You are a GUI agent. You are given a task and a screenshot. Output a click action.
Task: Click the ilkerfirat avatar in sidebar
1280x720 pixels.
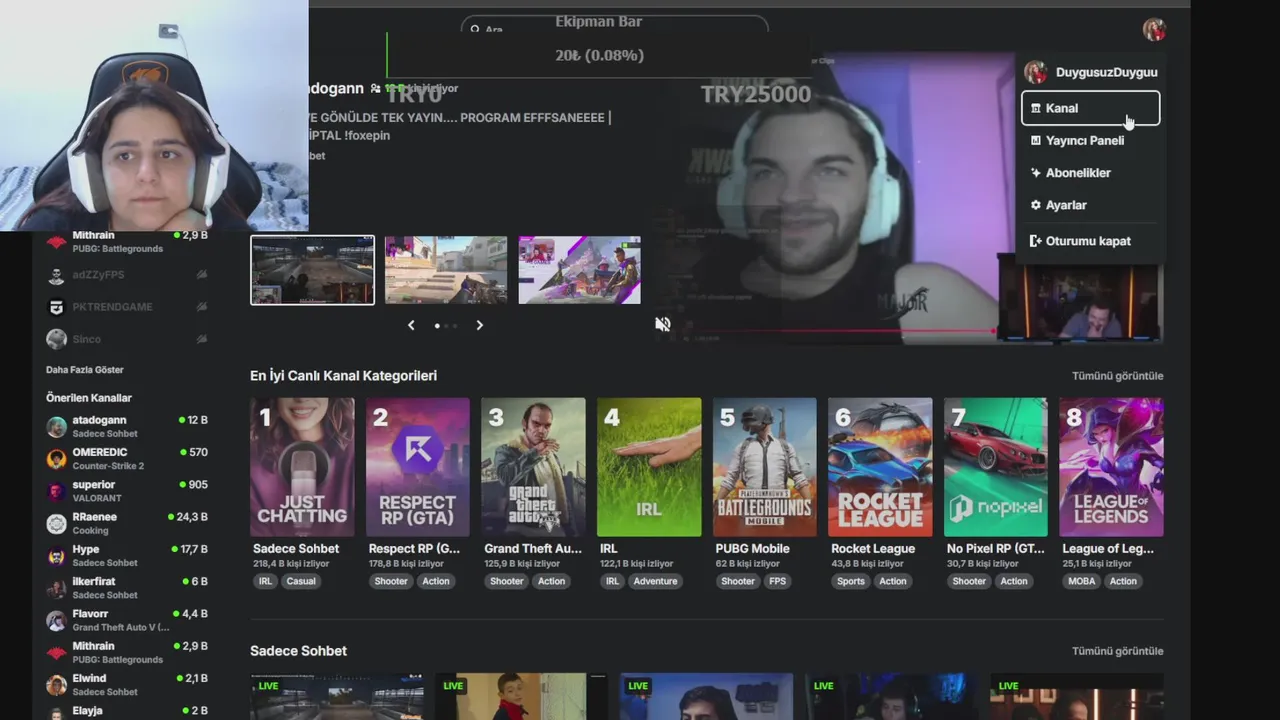[x=57, y=588]
